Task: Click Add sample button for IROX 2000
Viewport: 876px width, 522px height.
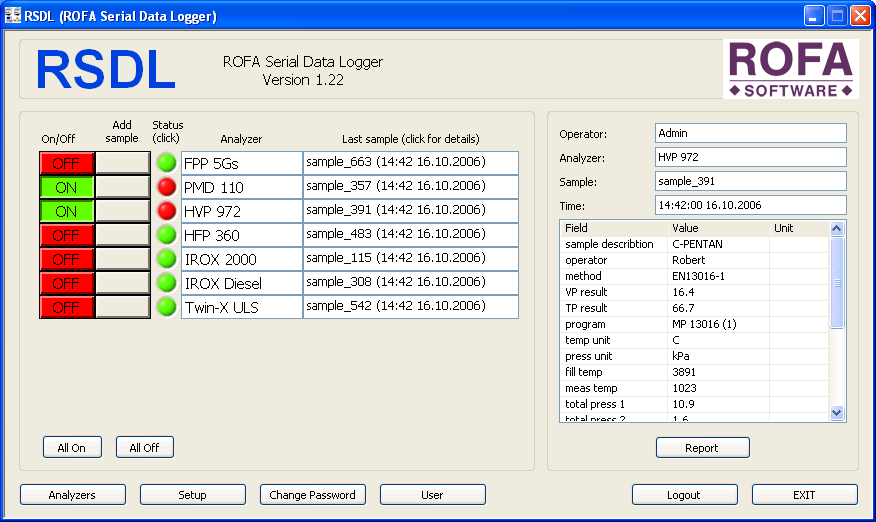Action: tap(122, 259)
